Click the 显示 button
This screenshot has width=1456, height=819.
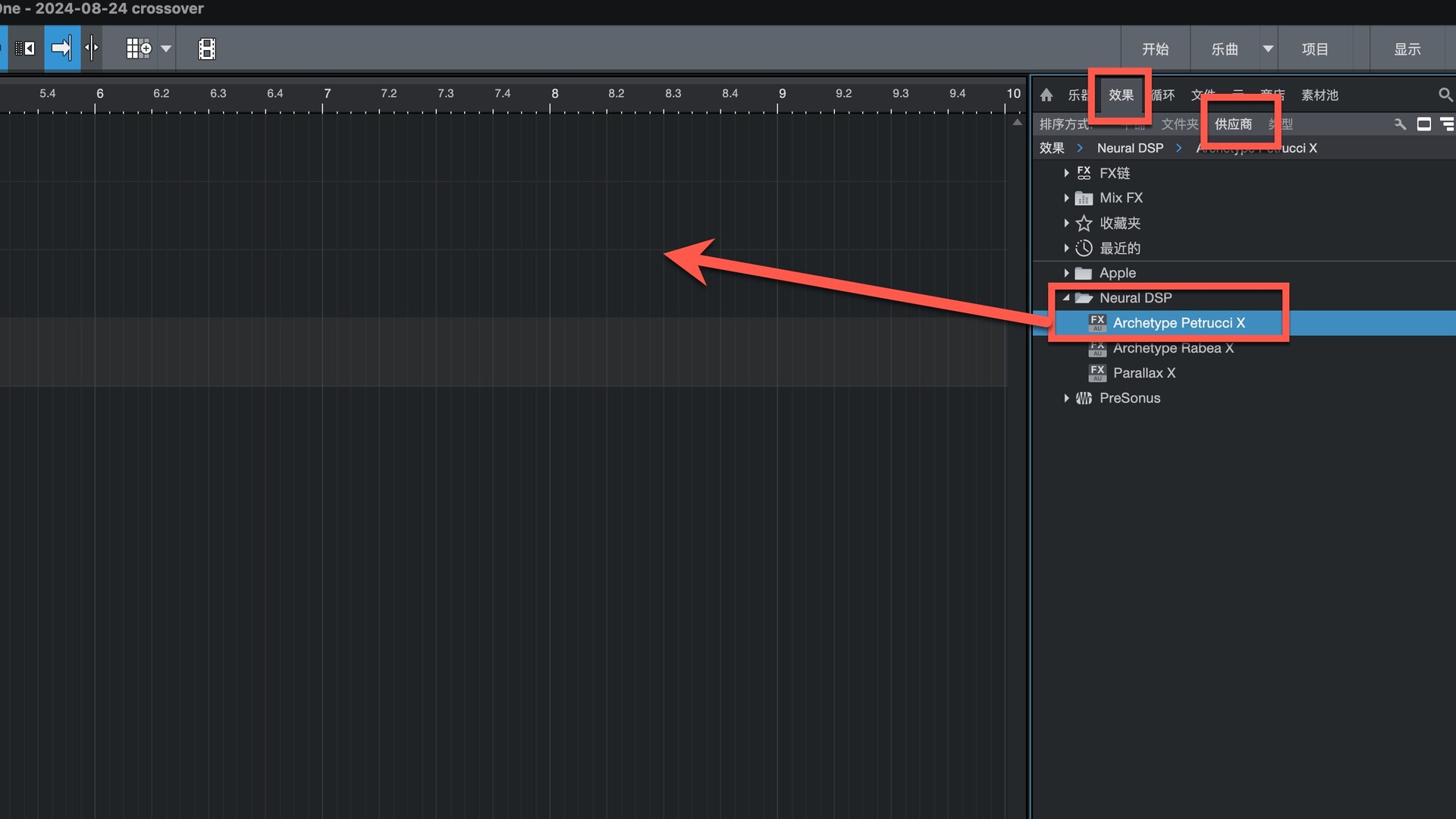[1407, 49]
